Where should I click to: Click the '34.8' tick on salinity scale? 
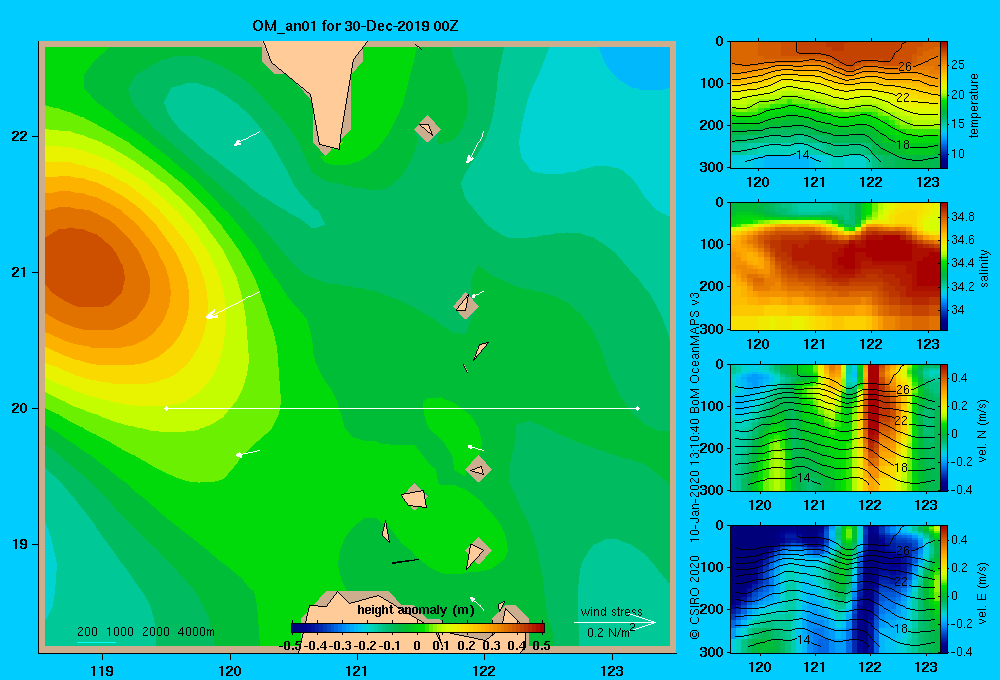(962, 217)
